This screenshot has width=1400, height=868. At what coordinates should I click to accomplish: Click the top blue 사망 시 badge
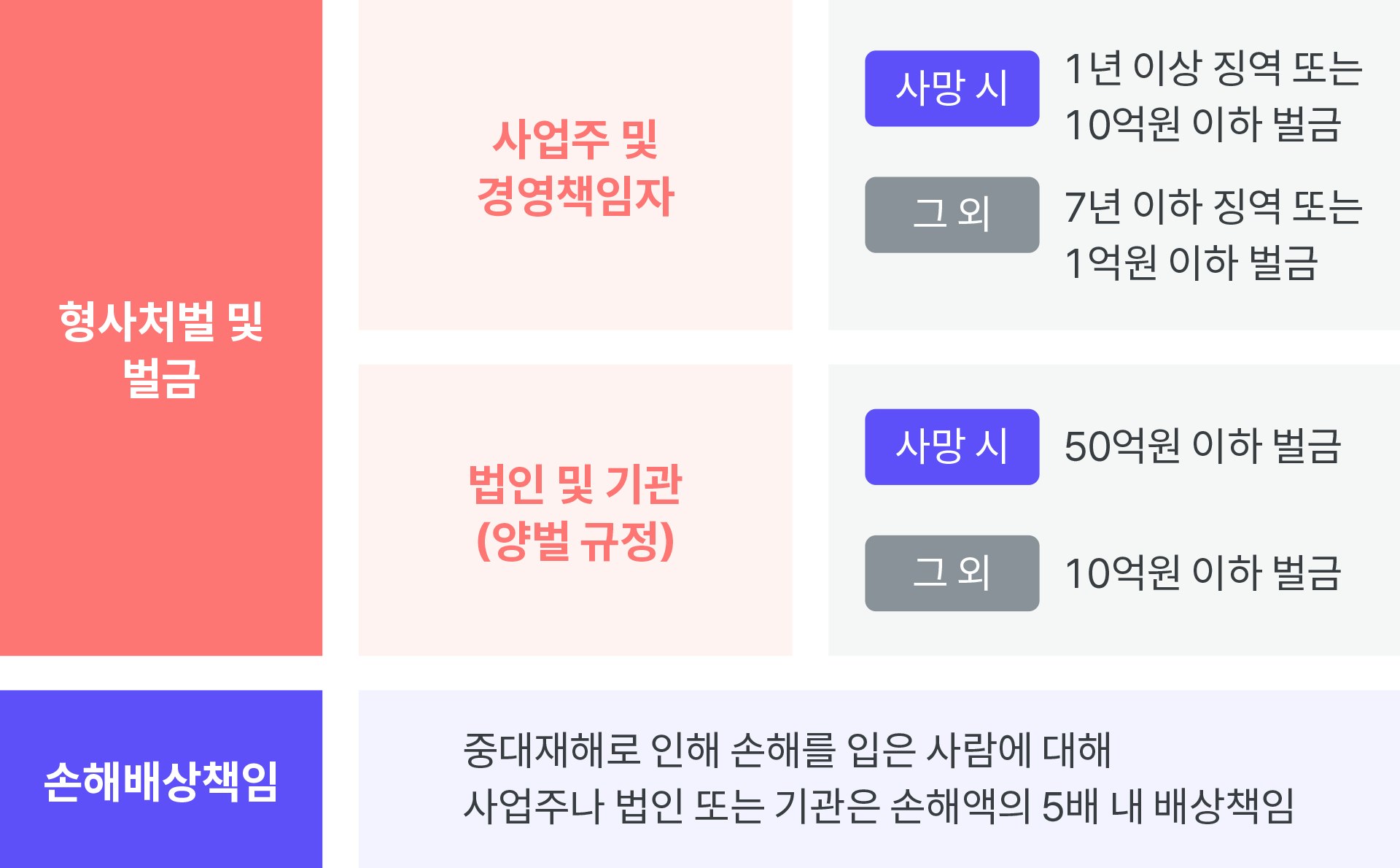tap(952, 88)
